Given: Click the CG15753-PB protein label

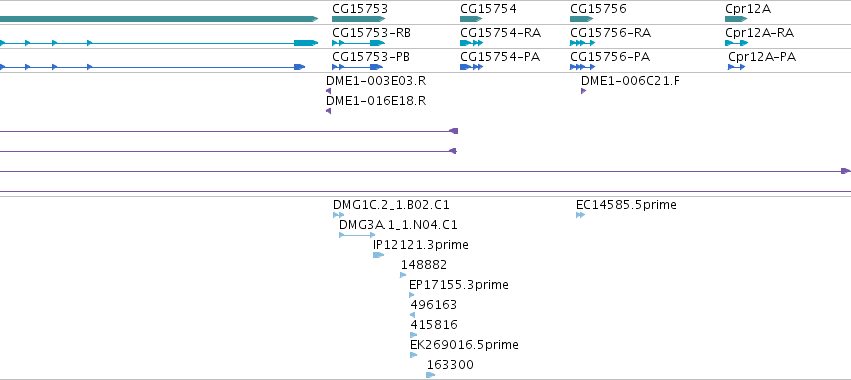Looking at the screenshot, I should point(371,57).
